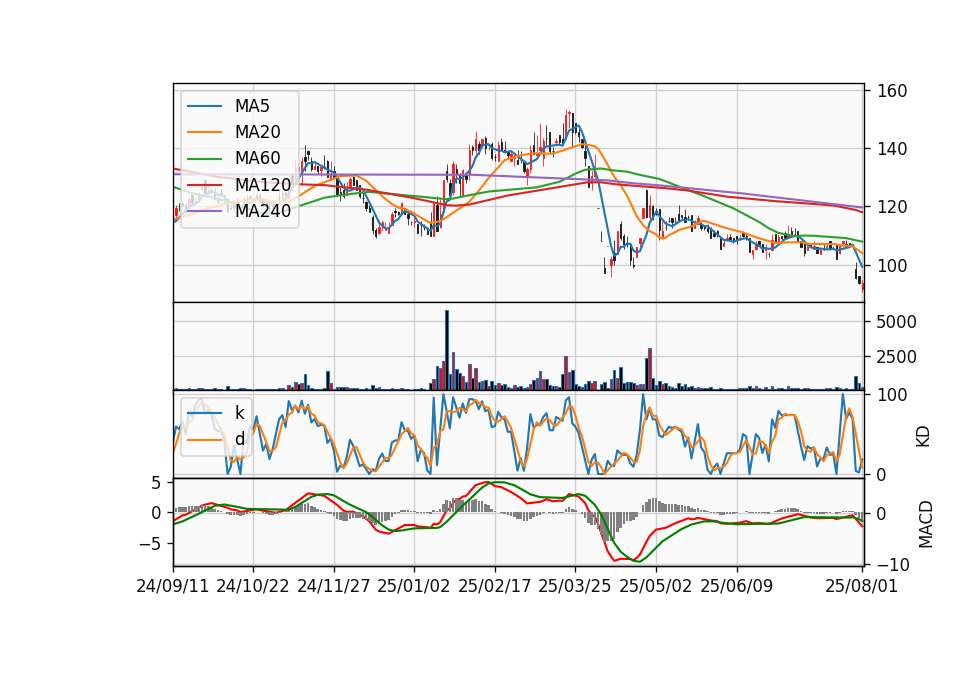
Task: Click the 24/11/27 date label
Action: (x=334, y=586)
